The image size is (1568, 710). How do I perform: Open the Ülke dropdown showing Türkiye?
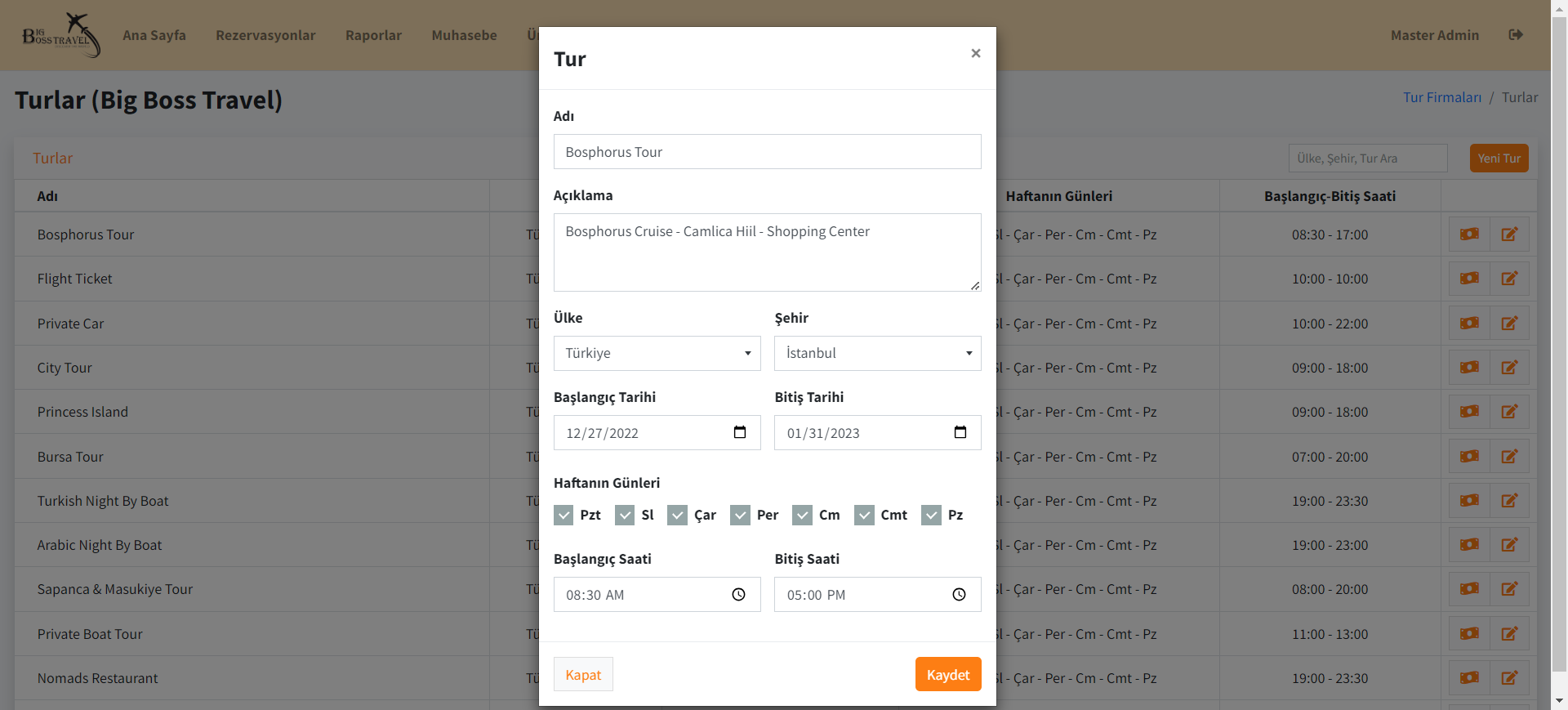[x=657, y=353]
